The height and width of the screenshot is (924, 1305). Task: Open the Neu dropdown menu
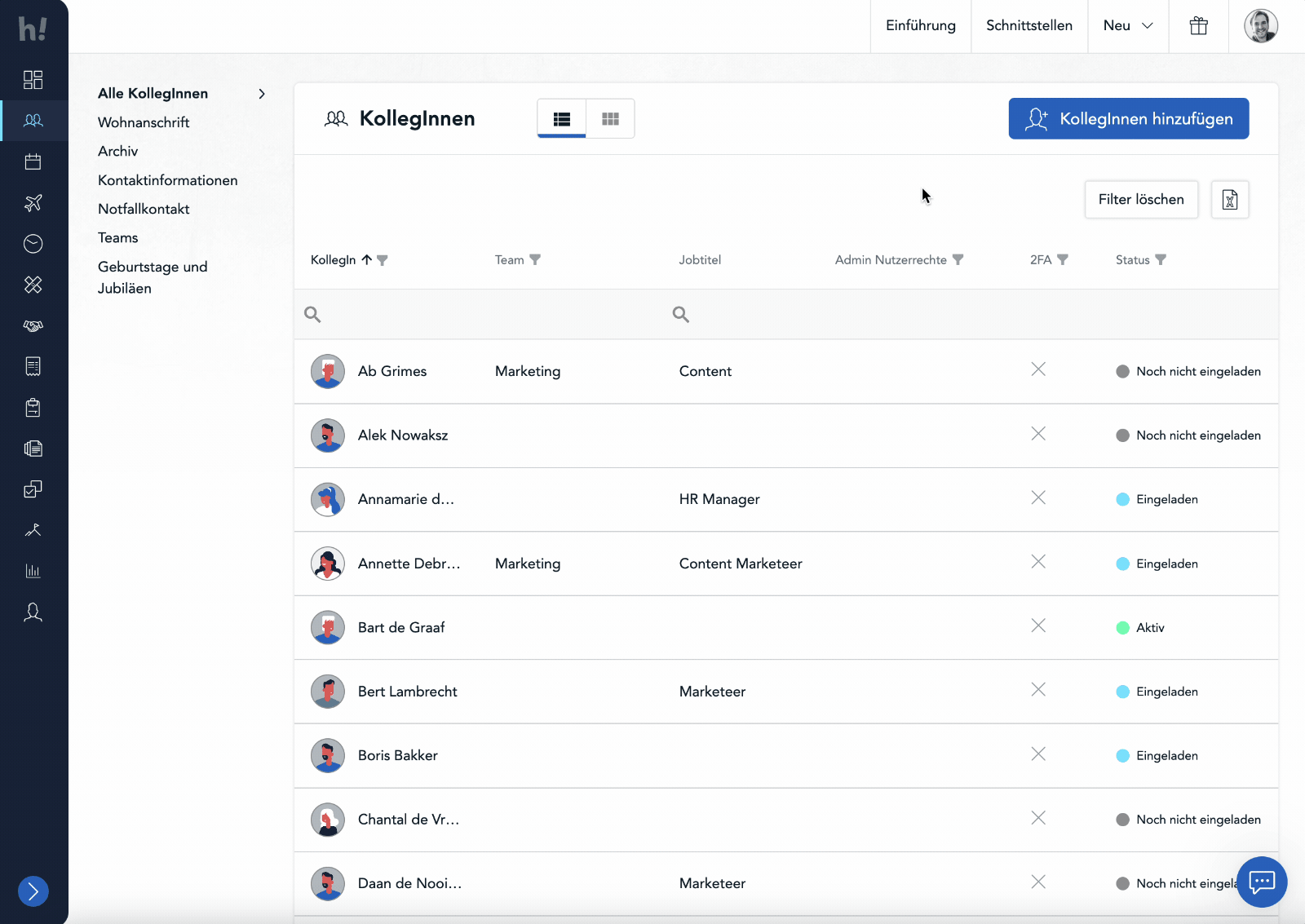(x=1127, y=26)
